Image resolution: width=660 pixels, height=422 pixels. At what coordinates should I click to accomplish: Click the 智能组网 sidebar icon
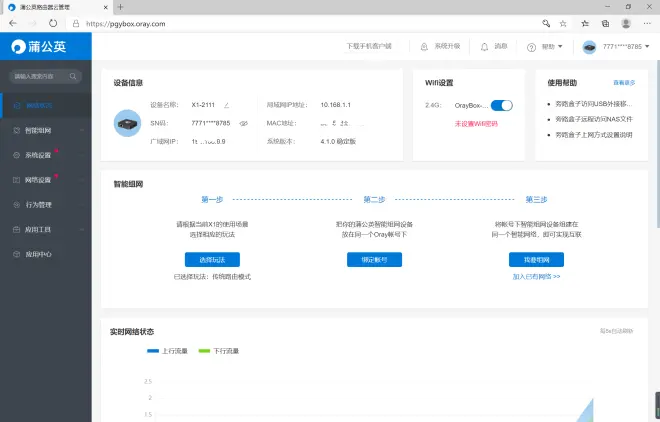coord(16,130)
